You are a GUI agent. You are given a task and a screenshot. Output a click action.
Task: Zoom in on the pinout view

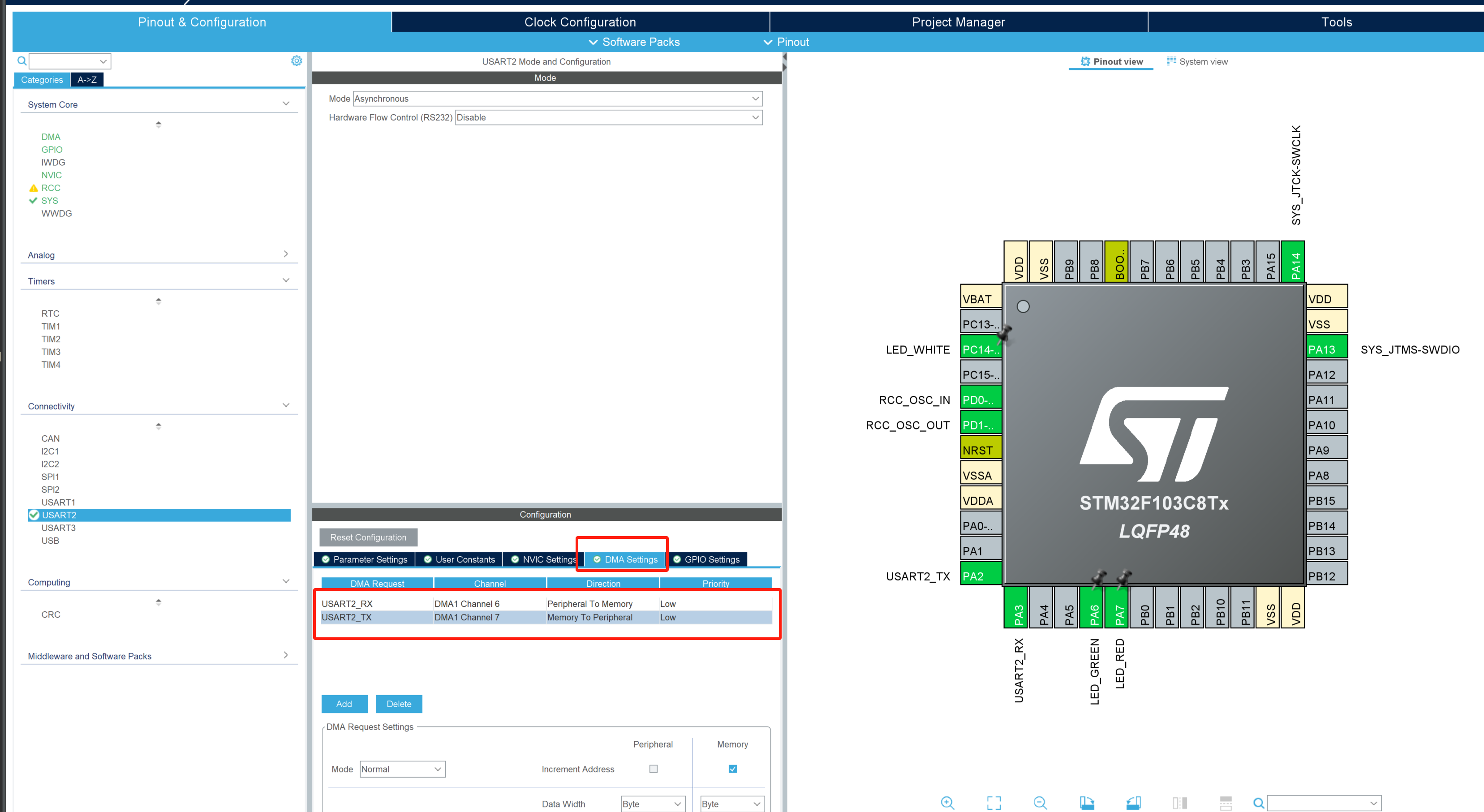point(948,802)
